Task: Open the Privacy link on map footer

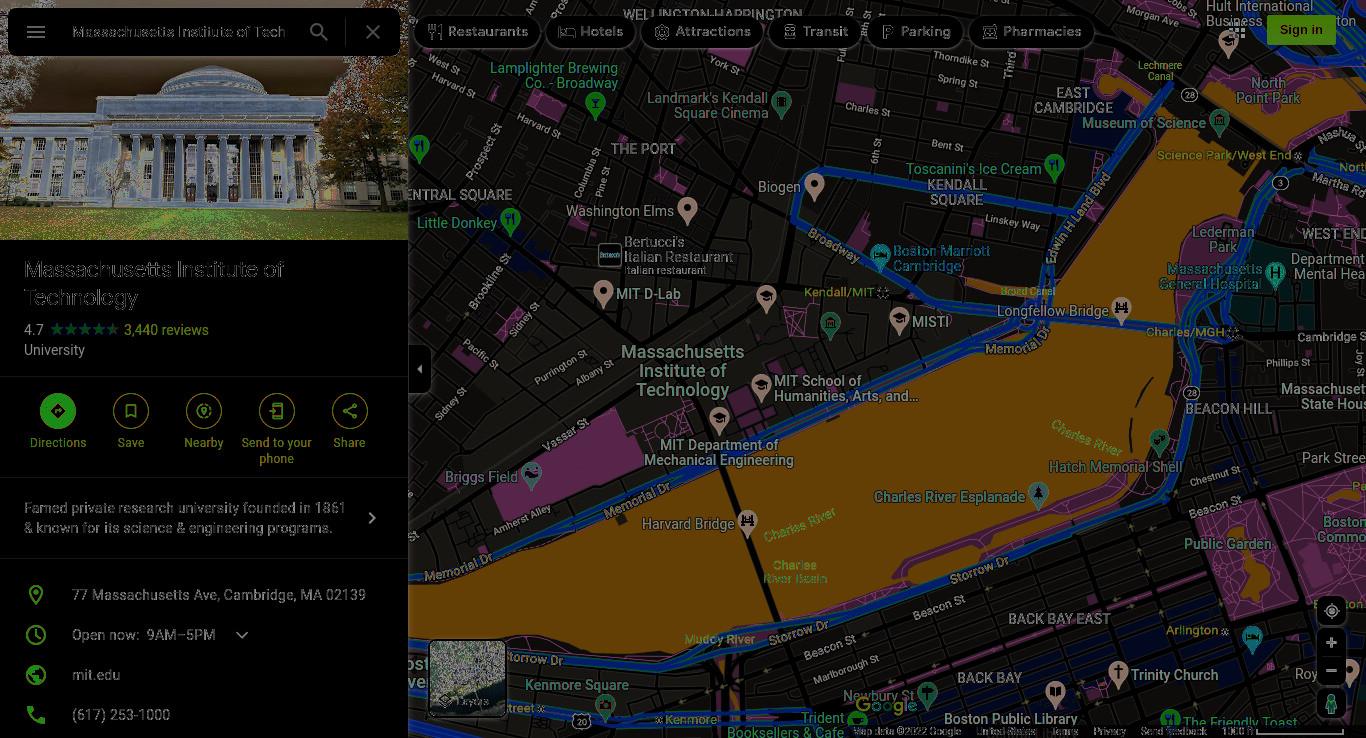Action: tap(1109, 731)
